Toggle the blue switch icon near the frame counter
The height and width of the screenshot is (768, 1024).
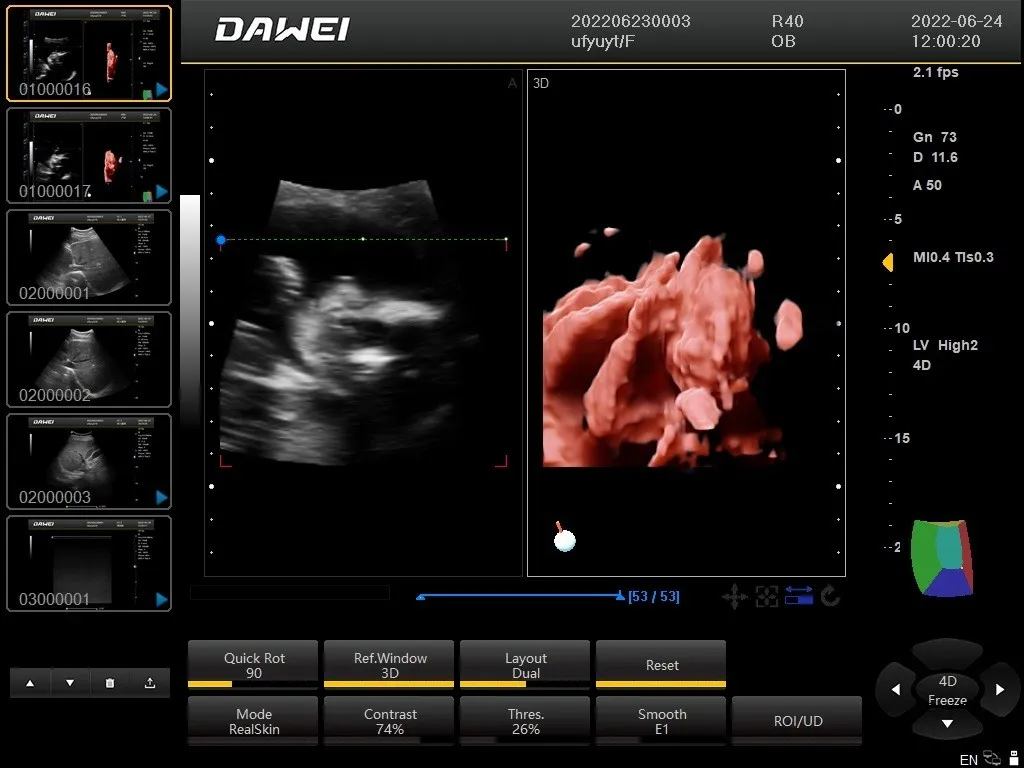798,595
